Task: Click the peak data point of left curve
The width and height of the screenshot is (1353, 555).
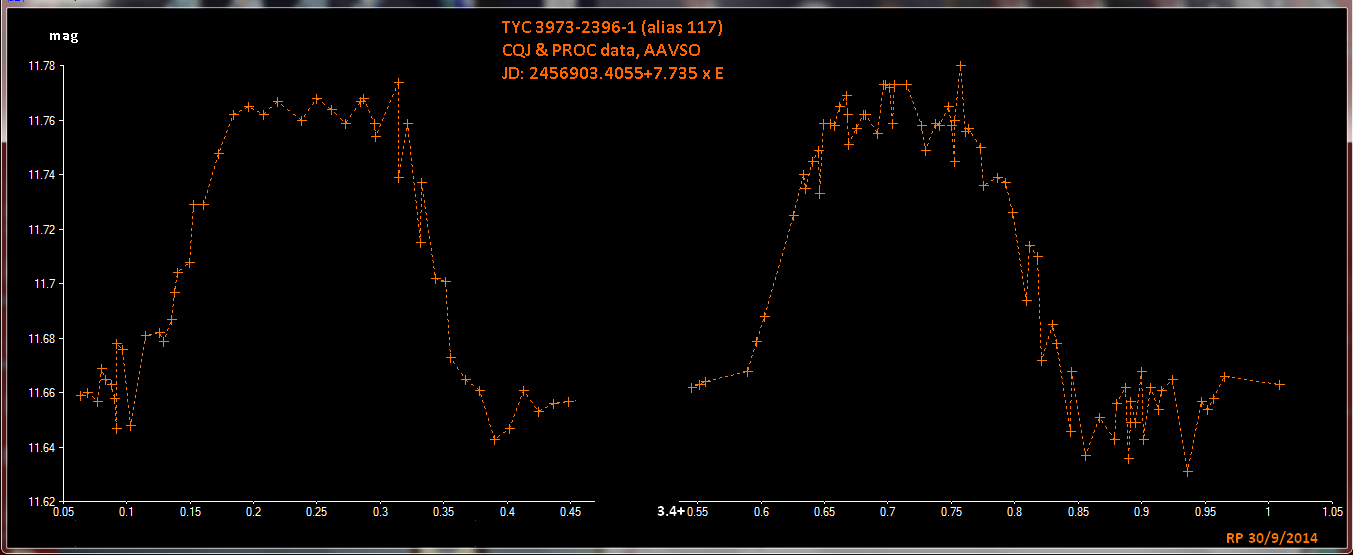Action: point(398,82)
